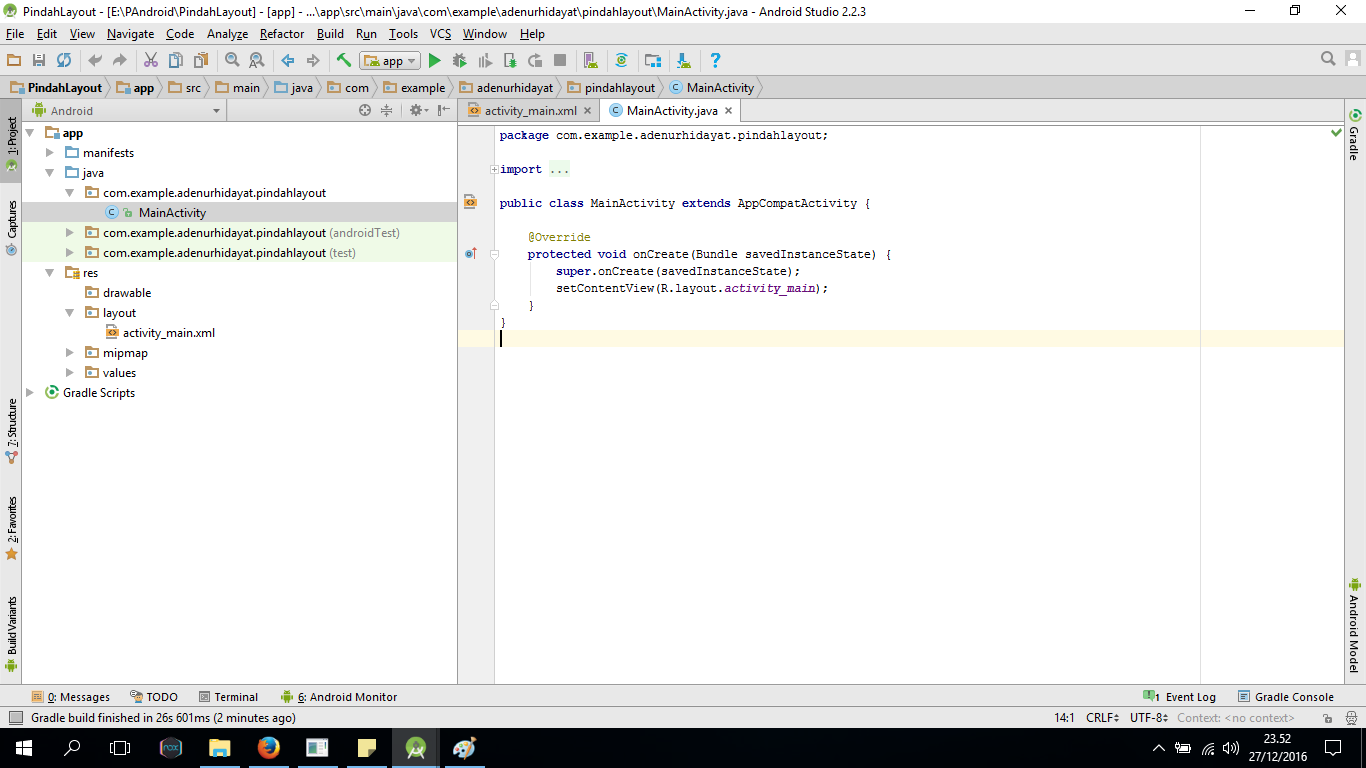
Task: Toggle the tool window bars icon bottom-left
Action: click(x=14, y=718)
